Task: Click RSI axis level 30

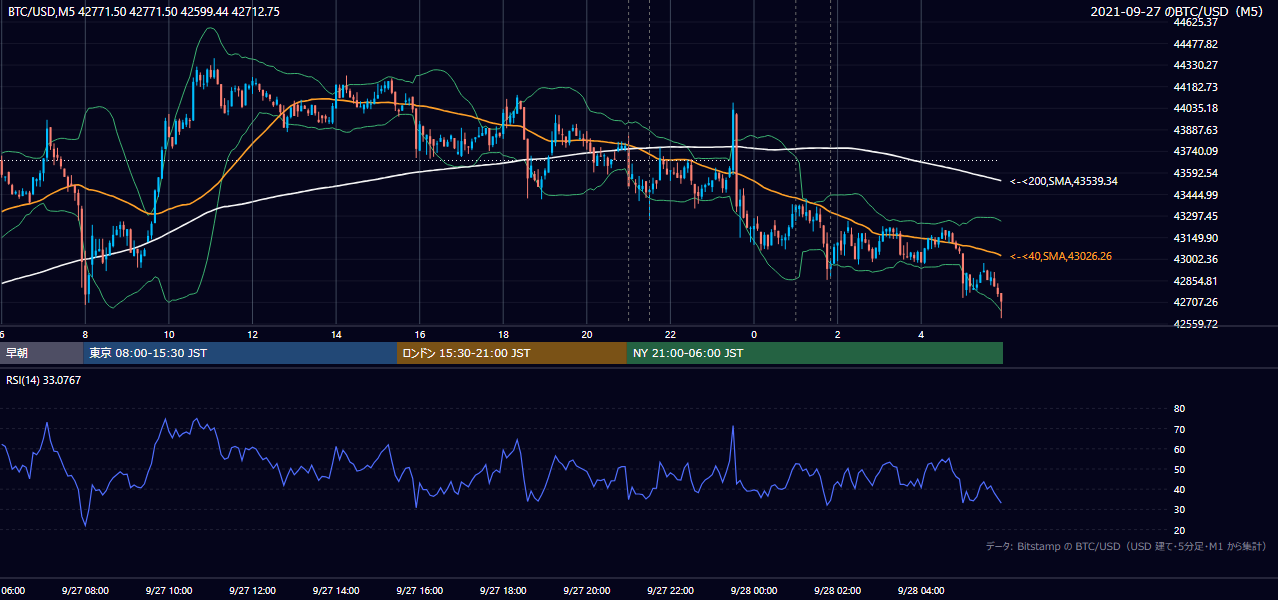Action: point(1180,510)
